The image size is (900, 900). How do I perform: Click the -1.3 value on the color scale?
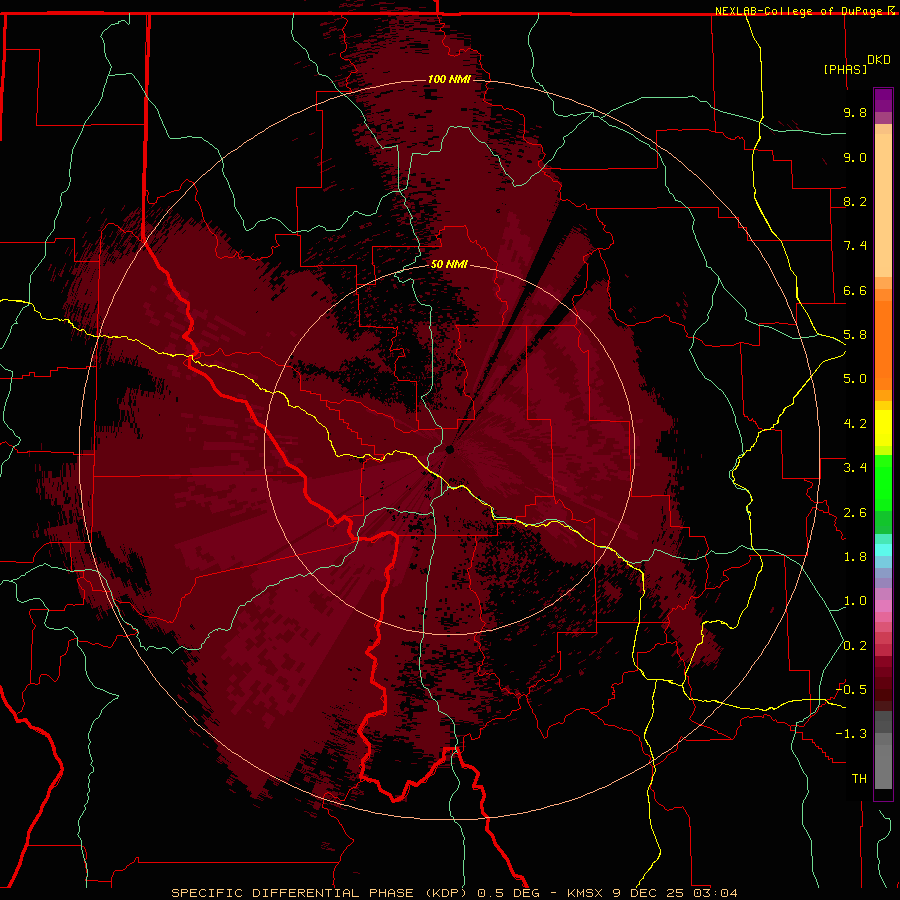(851, 734)
